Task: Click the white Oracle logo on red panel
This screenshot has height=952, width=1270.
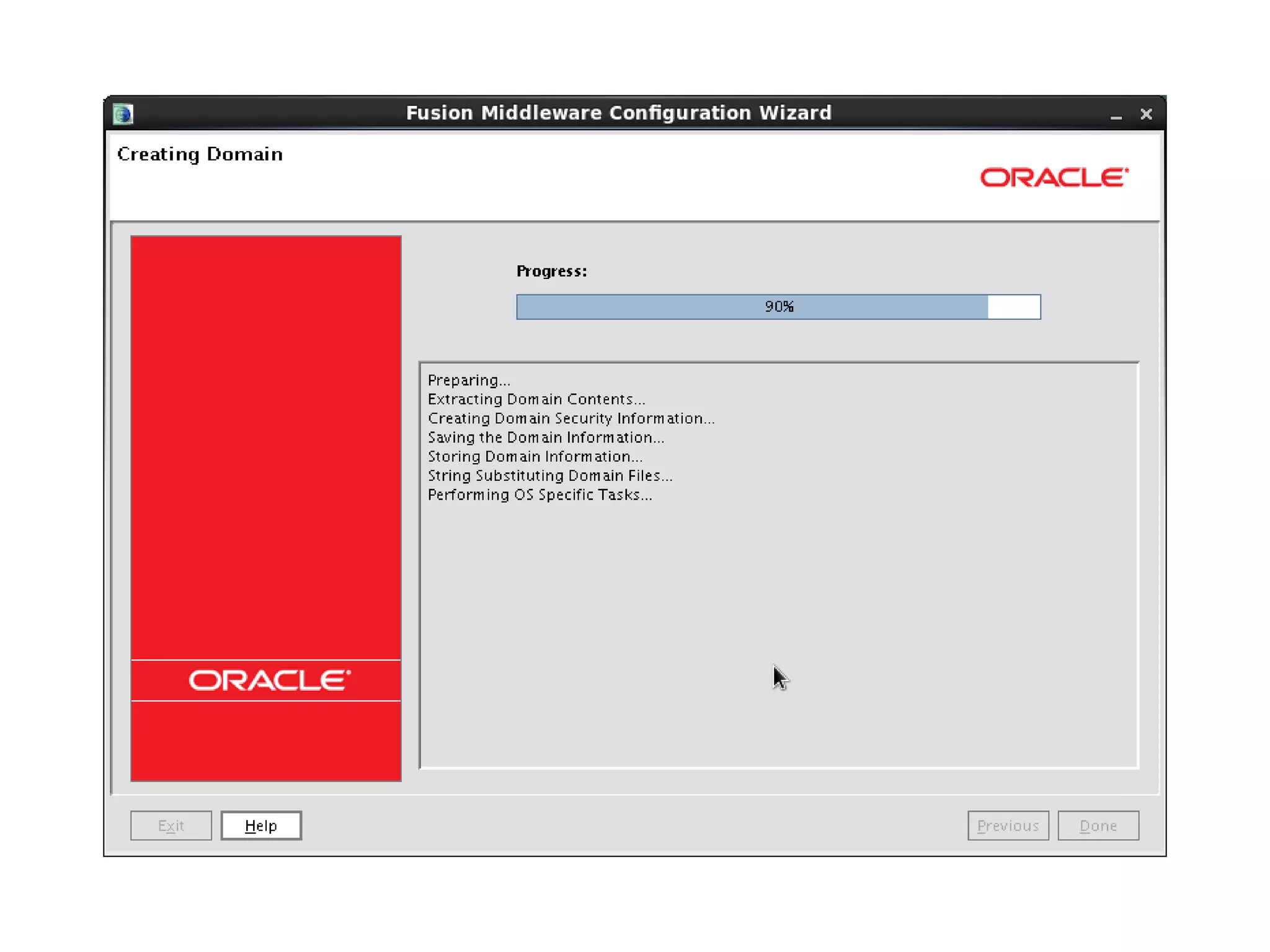Action: (269, 680)
